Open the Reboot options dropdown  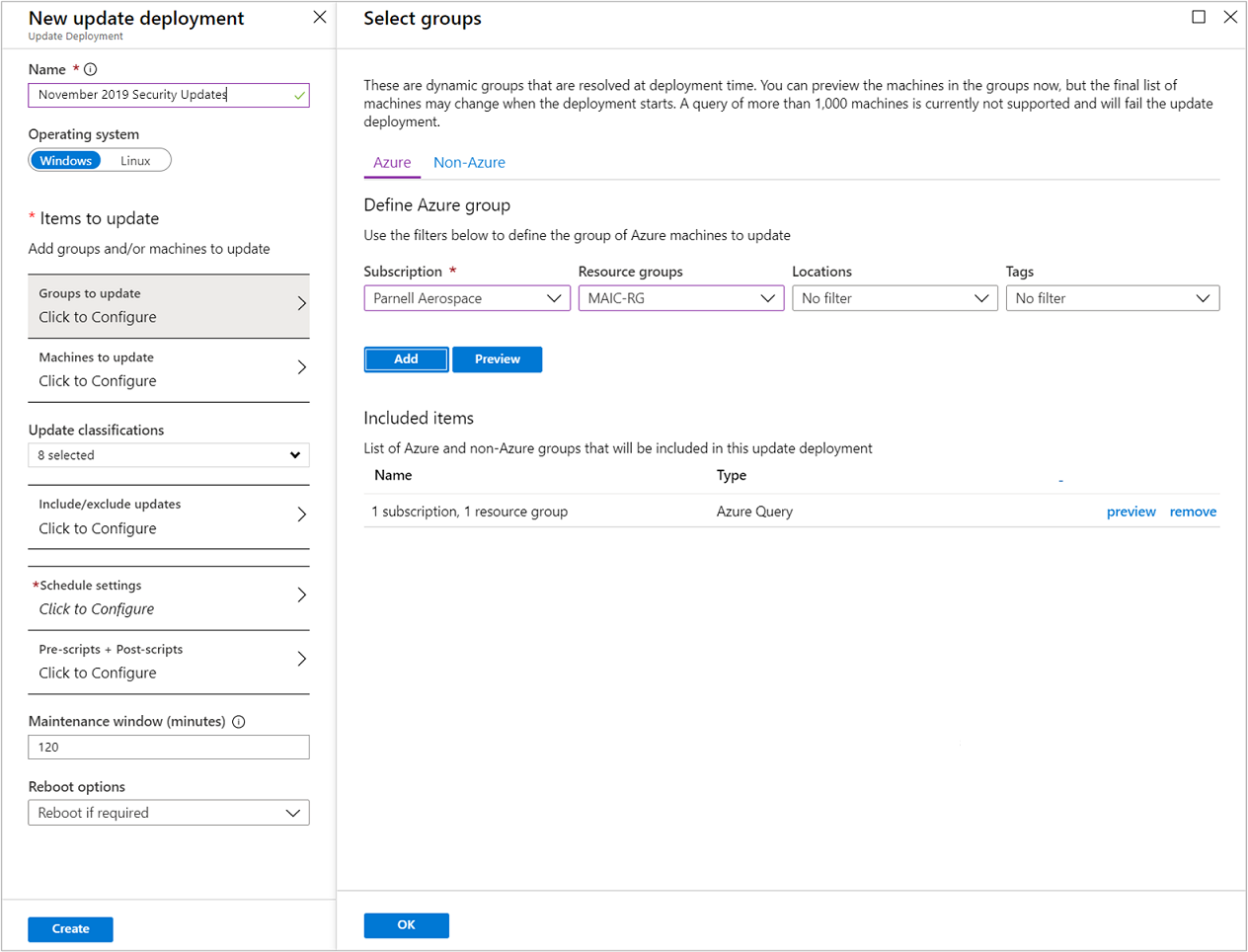[x=169, y=813]
